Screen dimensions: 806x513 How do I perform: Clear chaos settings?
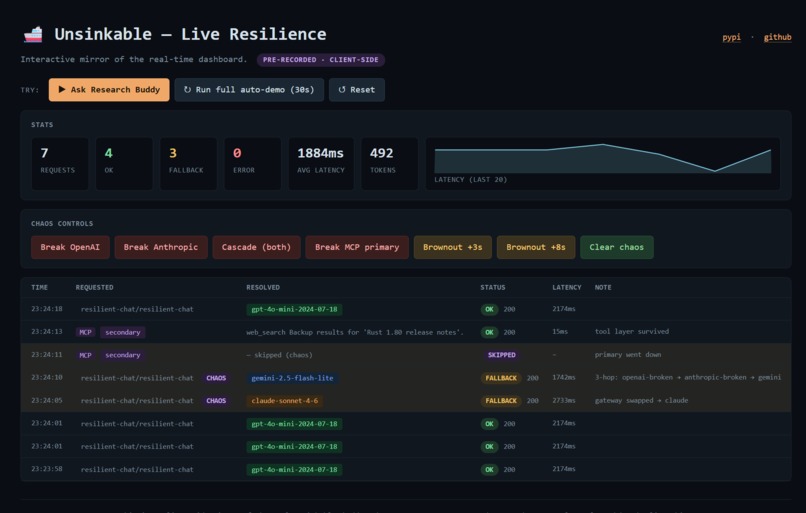tap(617, 247)
